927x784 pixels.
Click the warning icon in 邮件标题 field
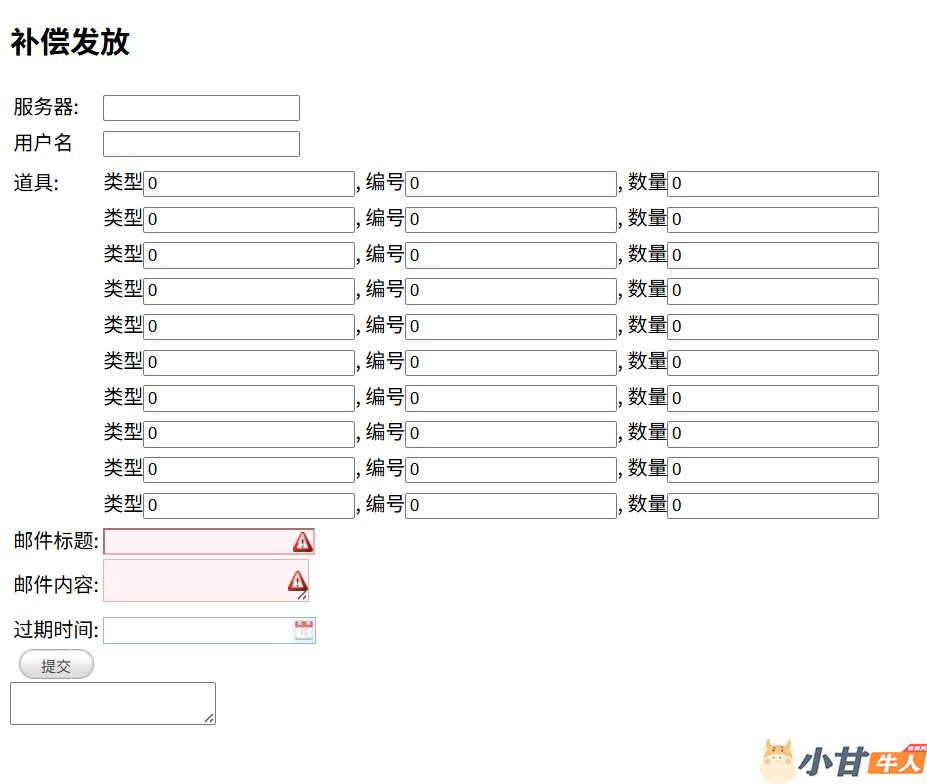[x=303, y=542]
